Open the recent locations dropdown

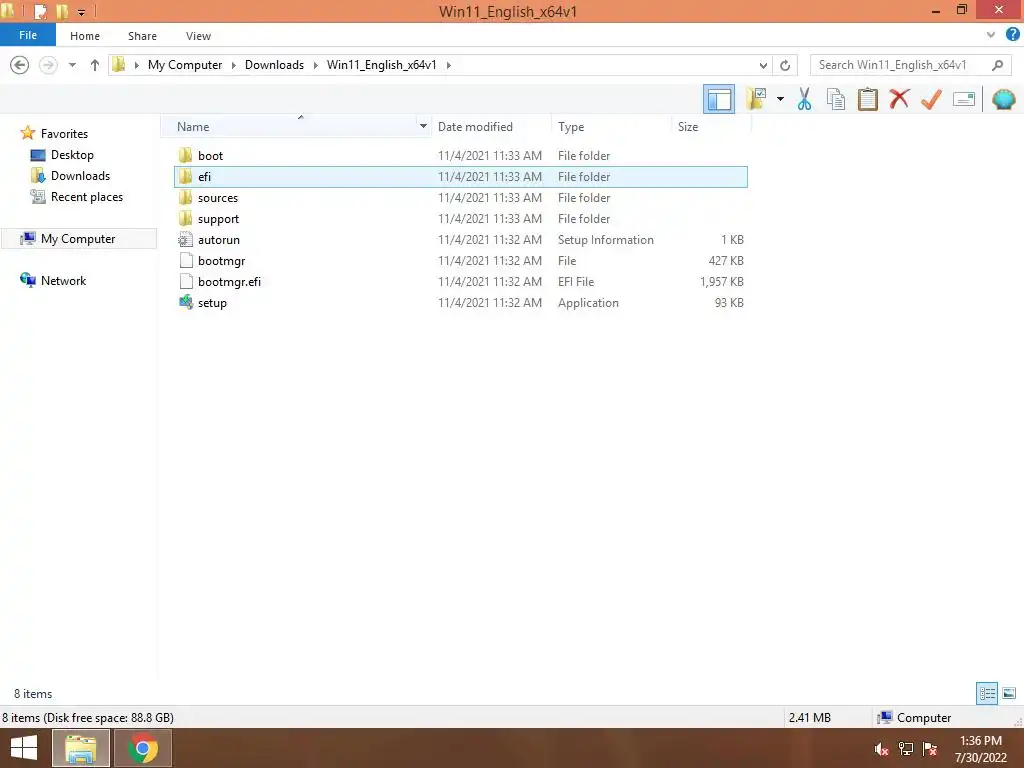[72, 65]
